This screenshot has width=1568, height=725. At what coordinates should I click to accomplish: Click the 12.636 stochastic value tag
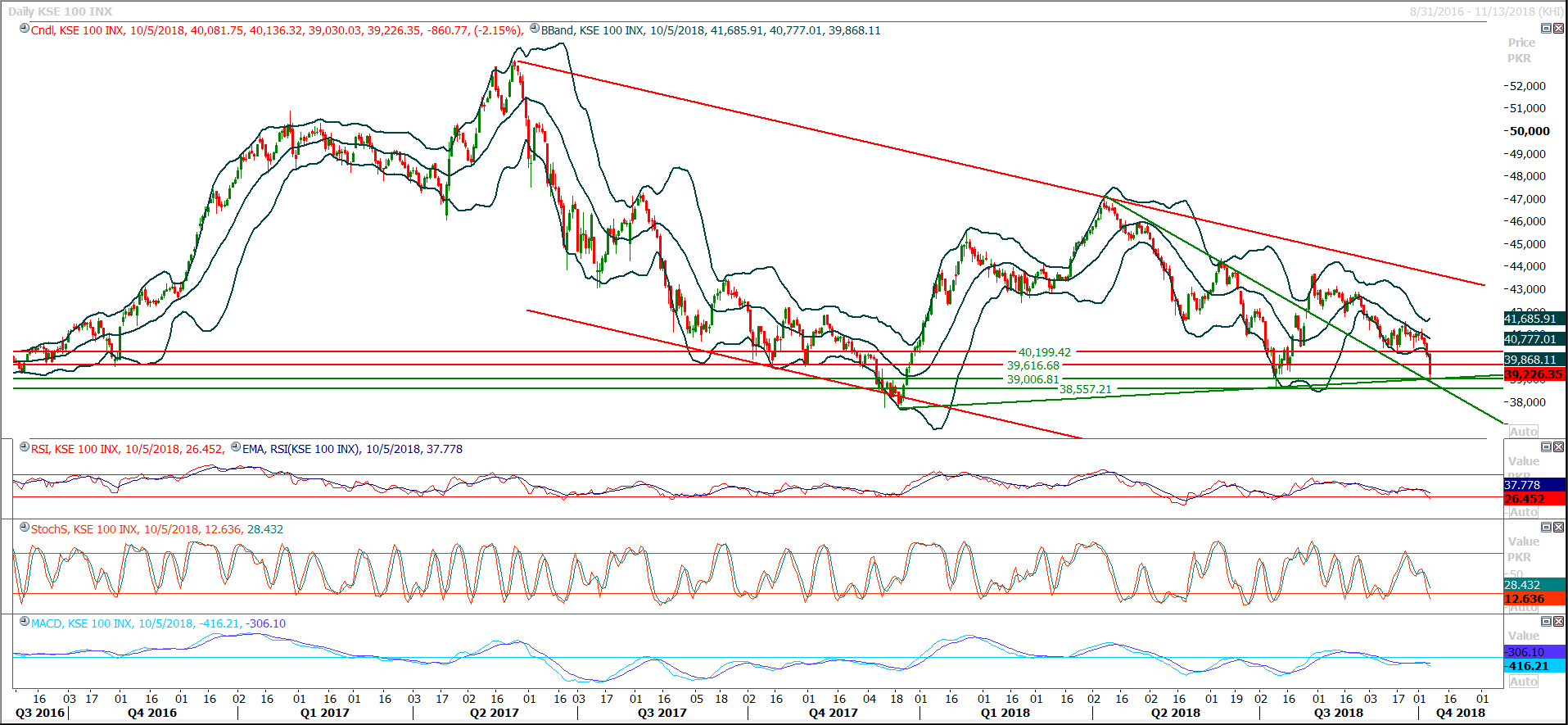point(1535,599)
